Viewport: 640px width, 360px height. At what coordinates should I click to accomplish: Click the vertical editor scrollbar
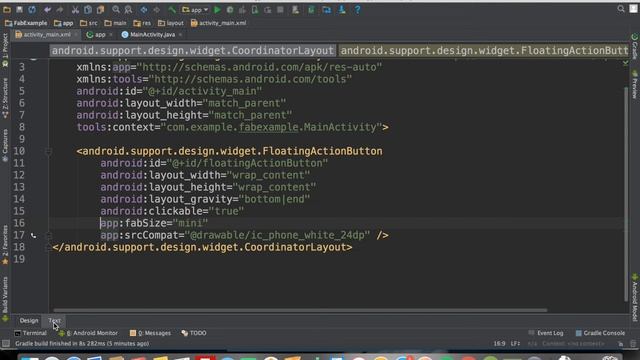point(626,194)
